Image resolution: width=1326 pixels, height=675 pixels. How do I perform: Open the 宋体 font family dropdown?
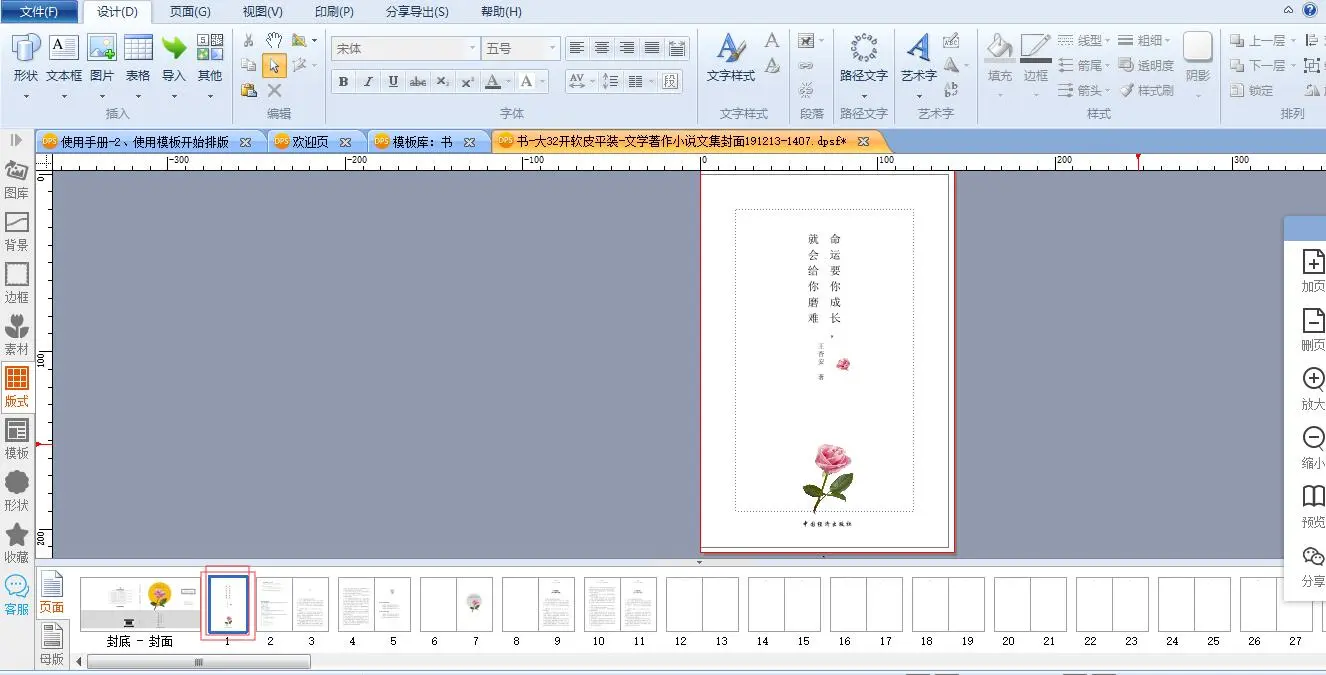473,48
